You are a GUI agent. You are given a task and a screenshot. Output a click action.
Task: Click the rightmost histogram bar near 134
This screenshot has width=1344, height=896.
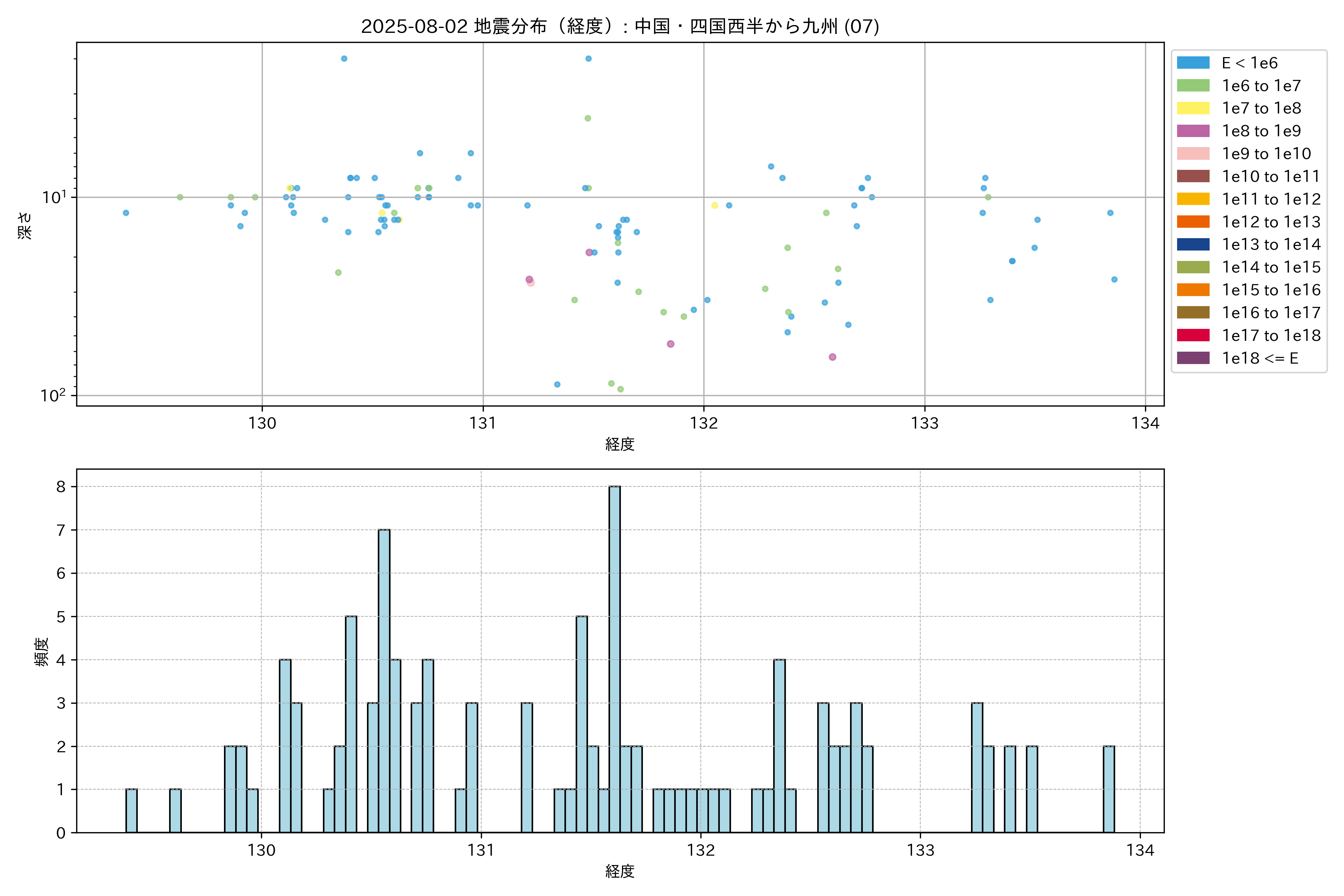coord(1108,789)
